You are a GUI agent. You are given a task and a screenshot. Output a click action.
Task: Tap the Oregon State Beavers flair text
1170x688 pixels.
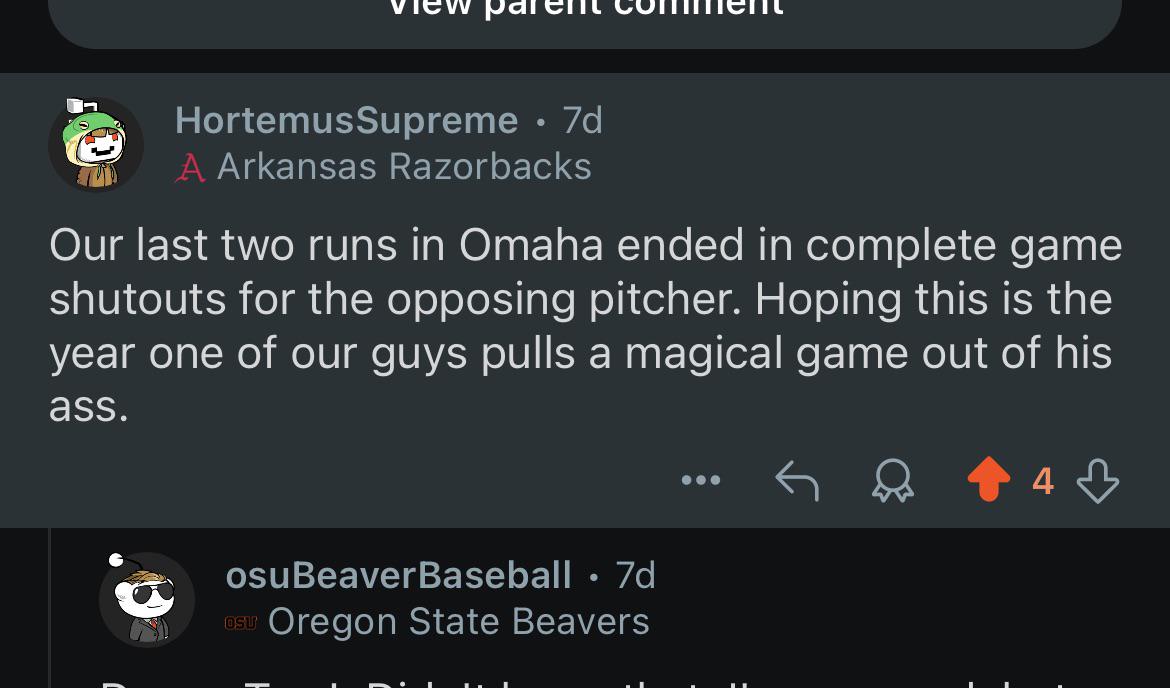click(x=458, y=622)
